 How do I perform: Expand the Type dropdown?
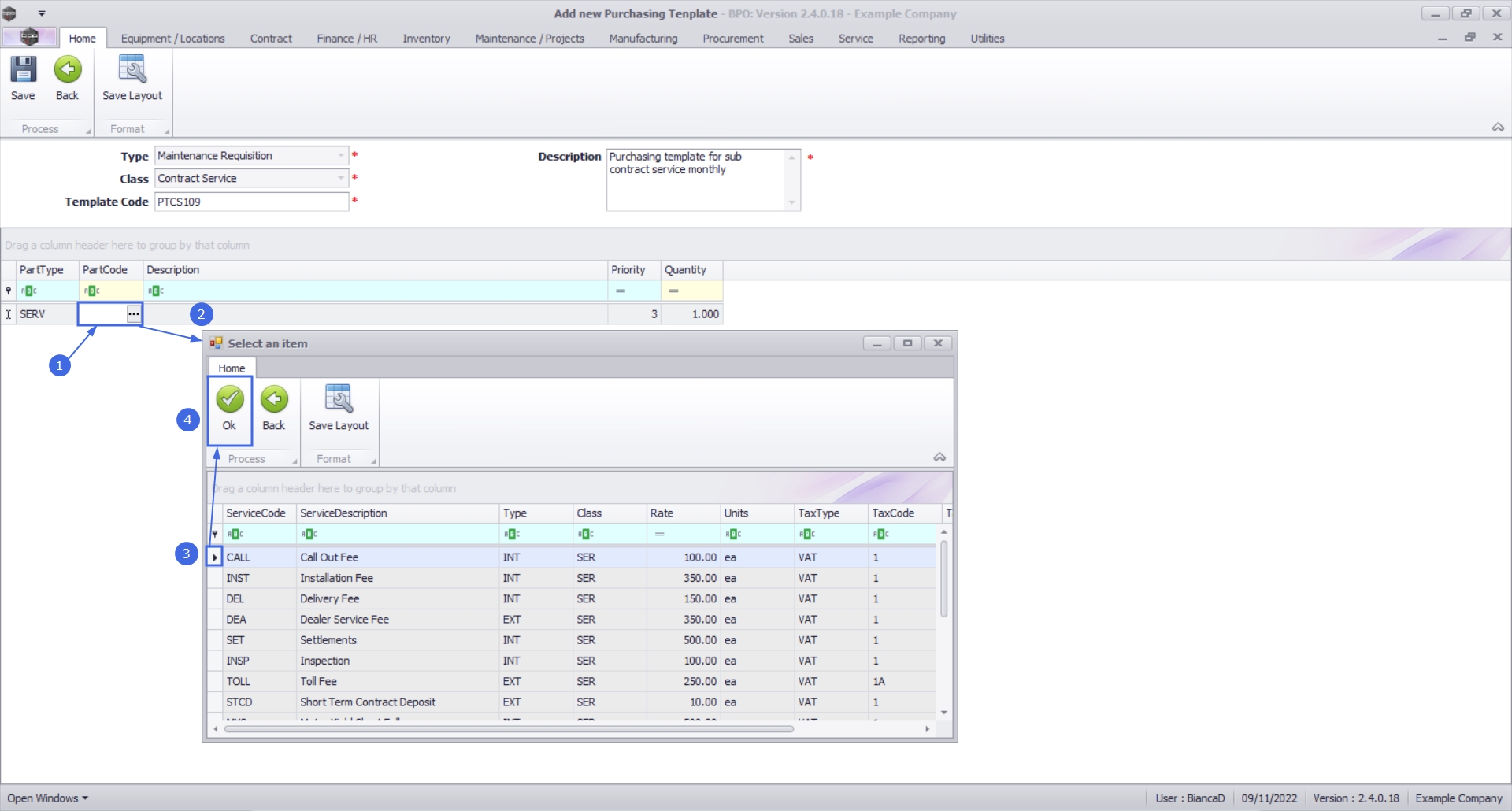[x=341, y=156]
